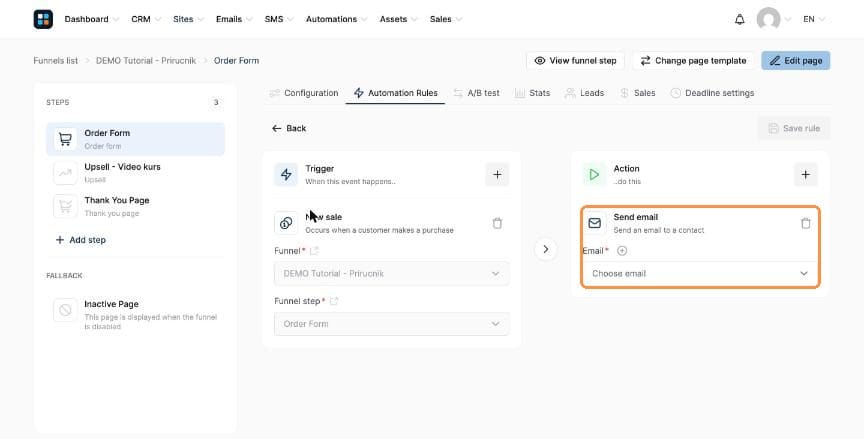Delete the New sale trigger
This screenshot has width=864, height=439.
pyautogui.click(x=497, y=223)
